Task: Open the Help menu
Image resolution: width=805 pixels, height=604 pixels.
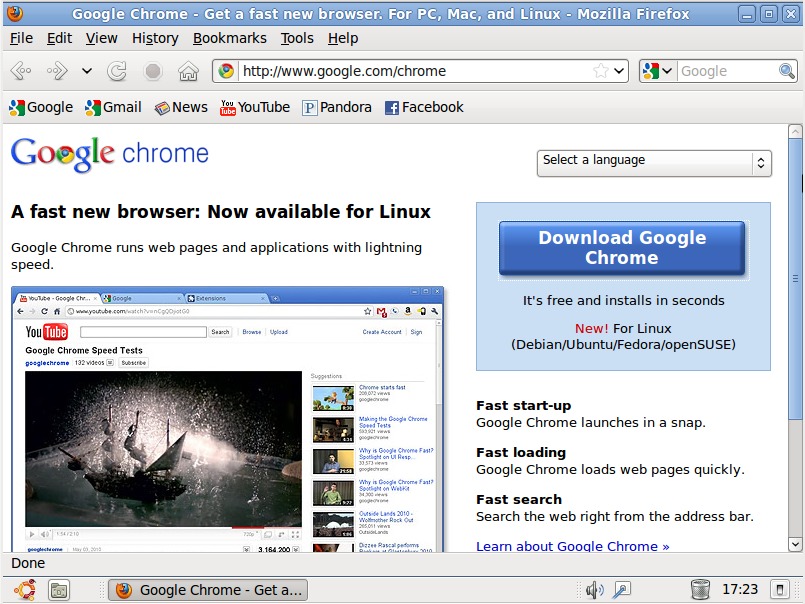Action: [x=343, y=38]
